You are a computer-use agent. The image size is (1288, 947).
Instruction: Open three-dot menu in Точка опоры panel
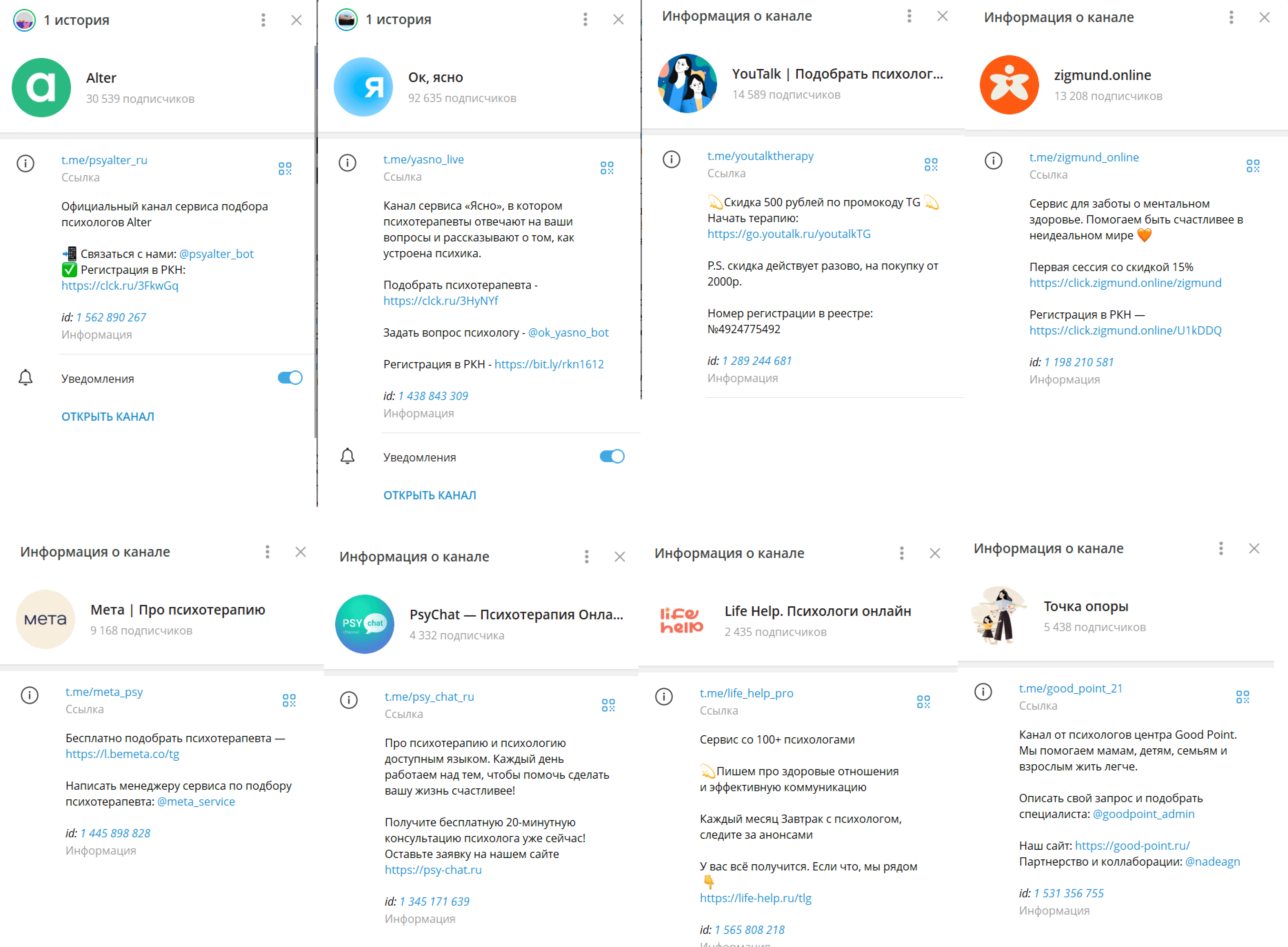1221,548
